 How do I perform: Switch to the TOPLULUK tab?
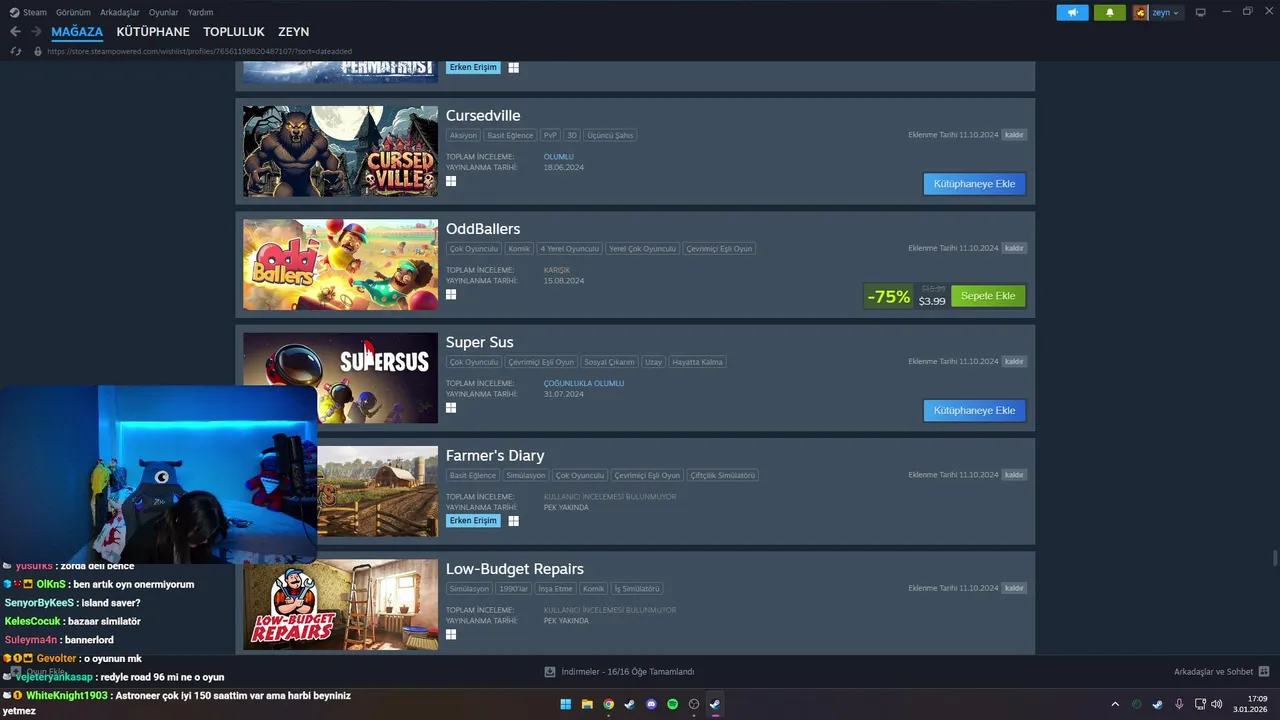coord(234,32)
